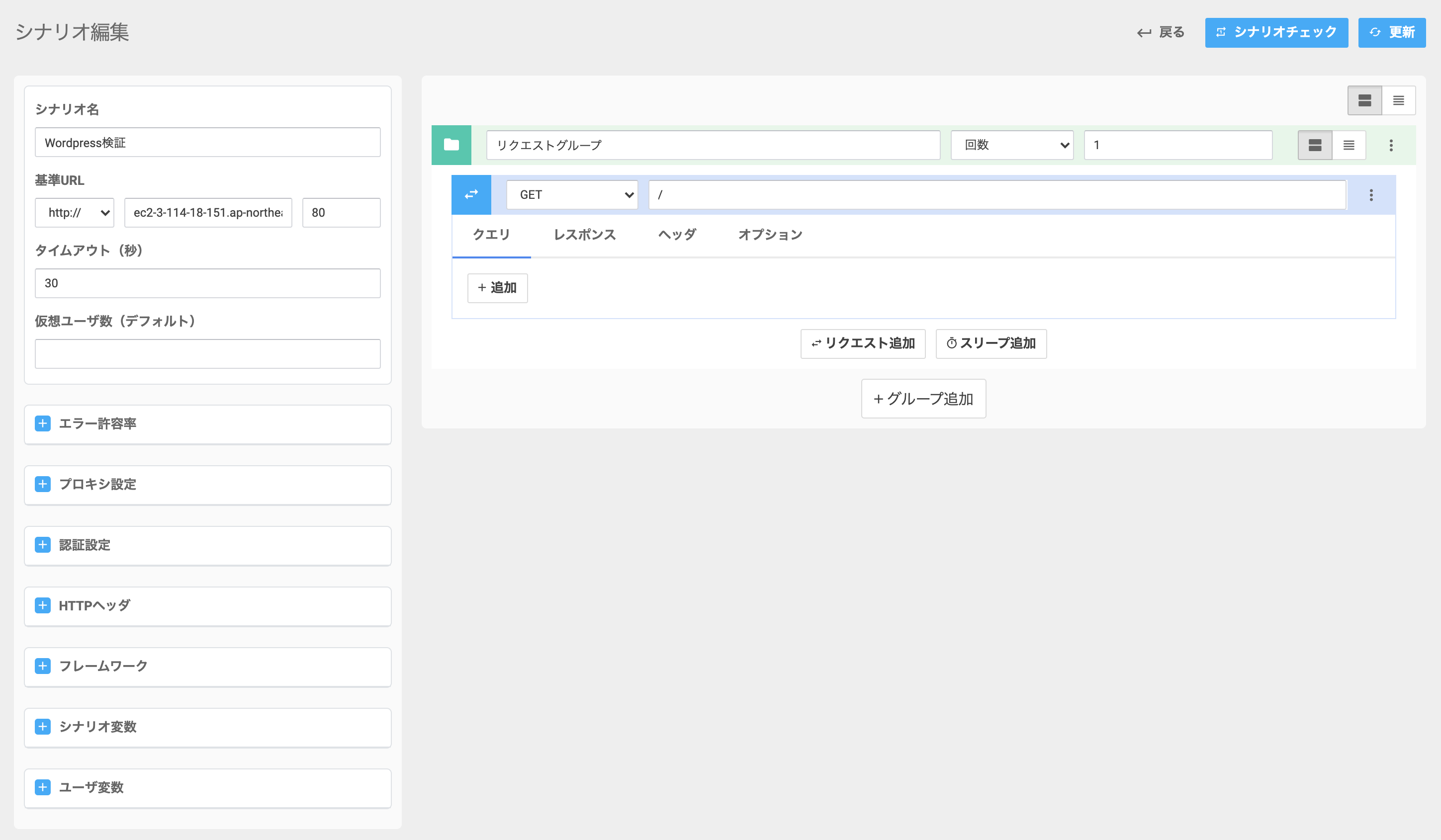
Task: Open the request group three-dot menu
Action: click(x=1391, y=145)
